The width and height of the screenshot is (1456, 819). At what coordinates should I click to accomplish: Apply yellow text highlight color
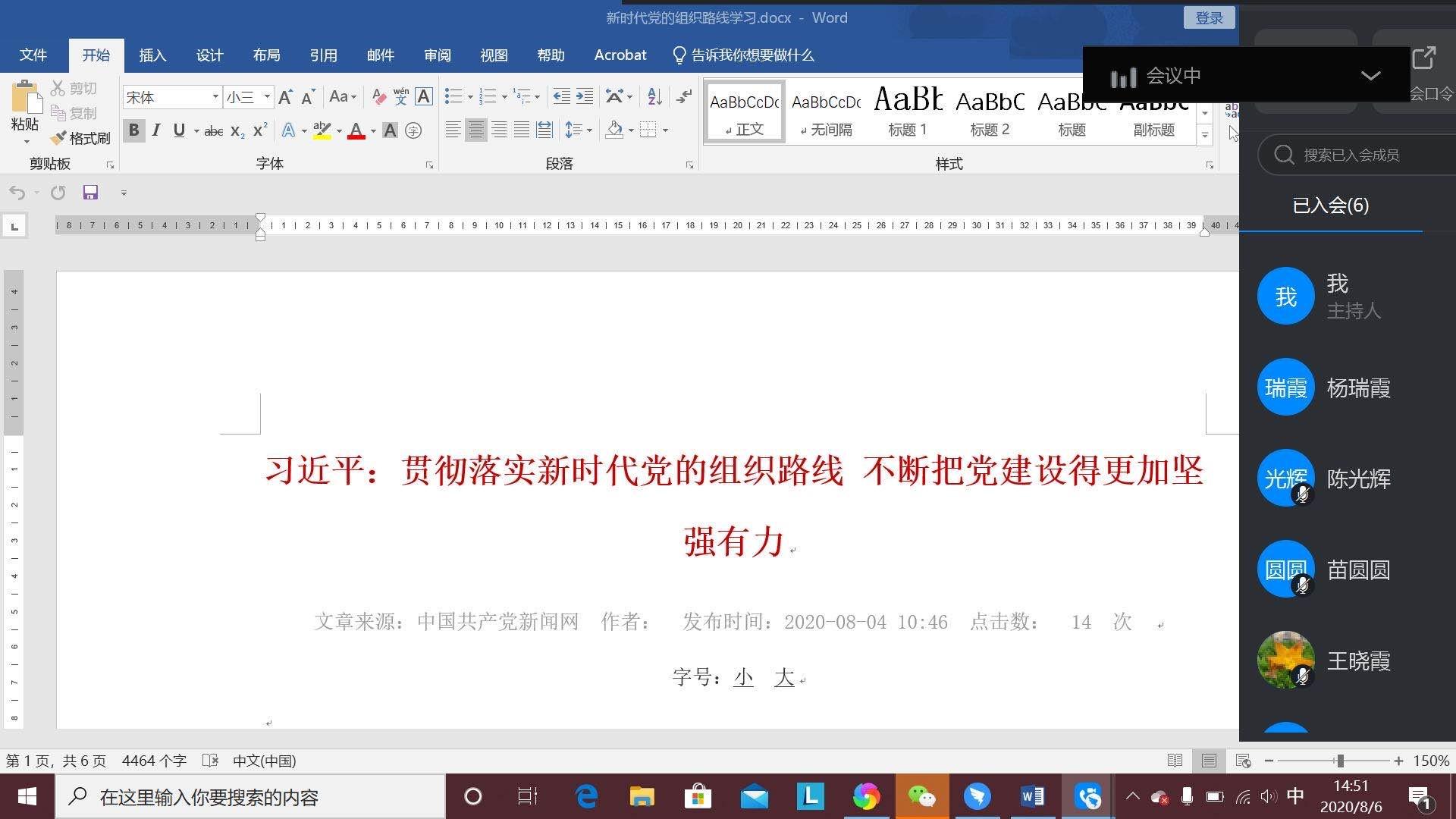click(322, 130)
